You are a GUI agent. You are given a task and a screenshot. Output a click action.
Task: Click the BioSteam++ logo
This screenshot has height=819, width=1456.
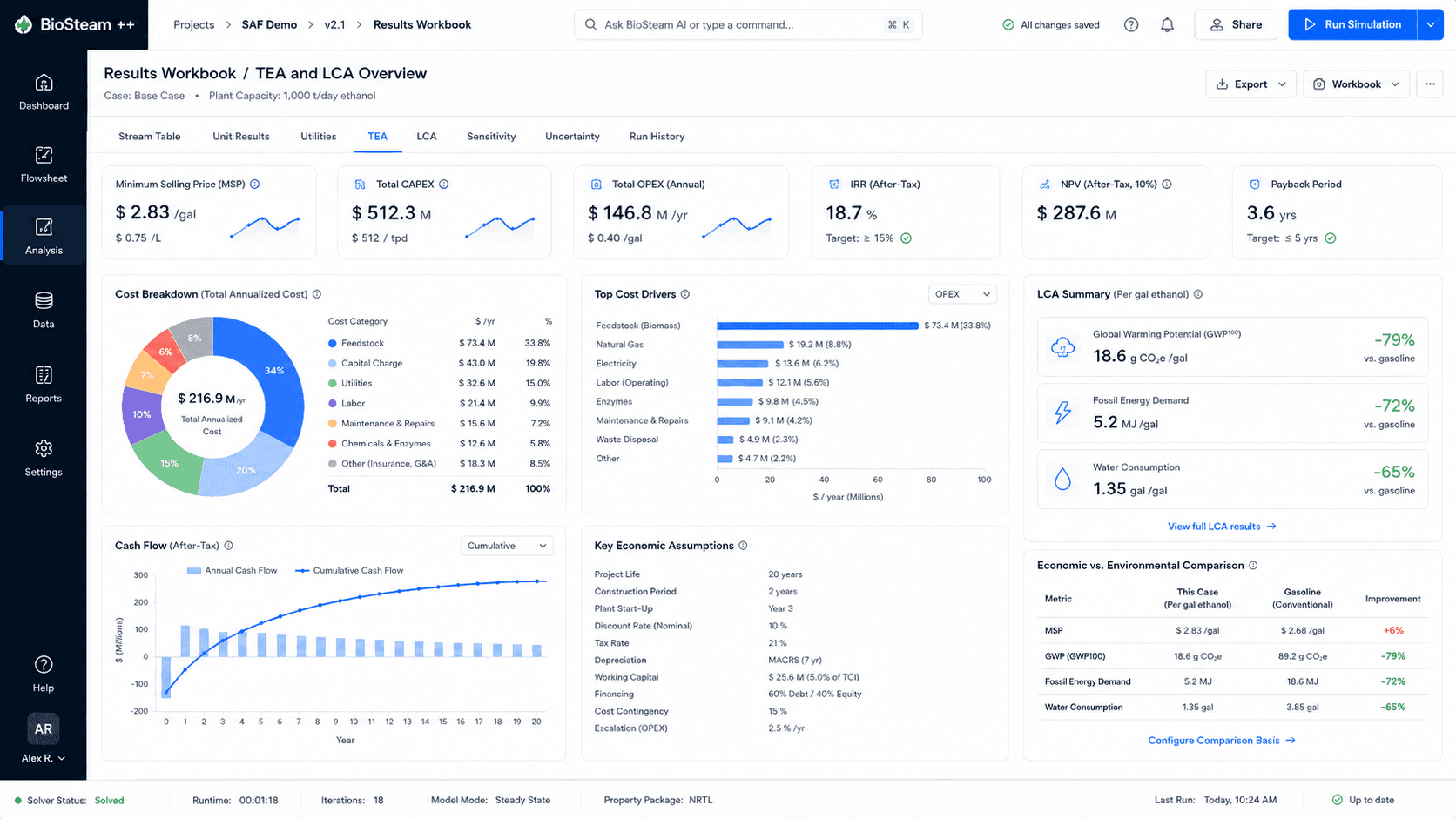(x=75, y=24)
